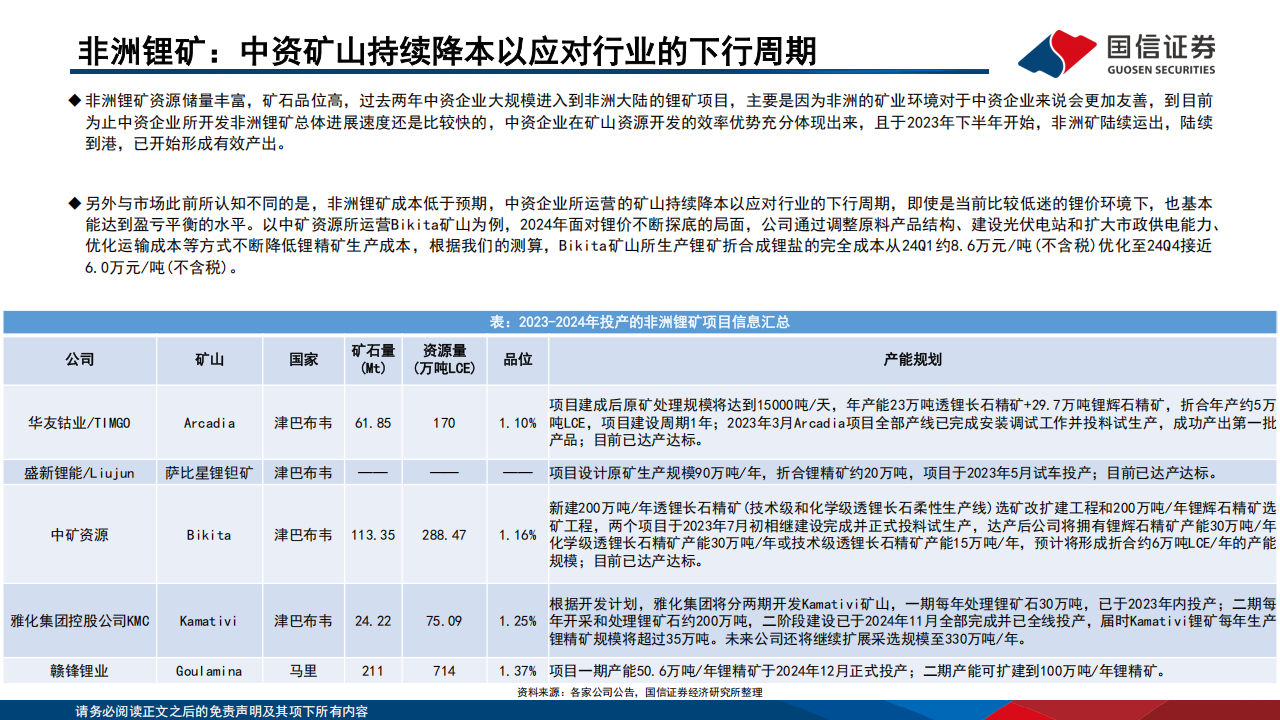Click the 马里 country cell
The image size is (1280, 720).
point(303,671)
